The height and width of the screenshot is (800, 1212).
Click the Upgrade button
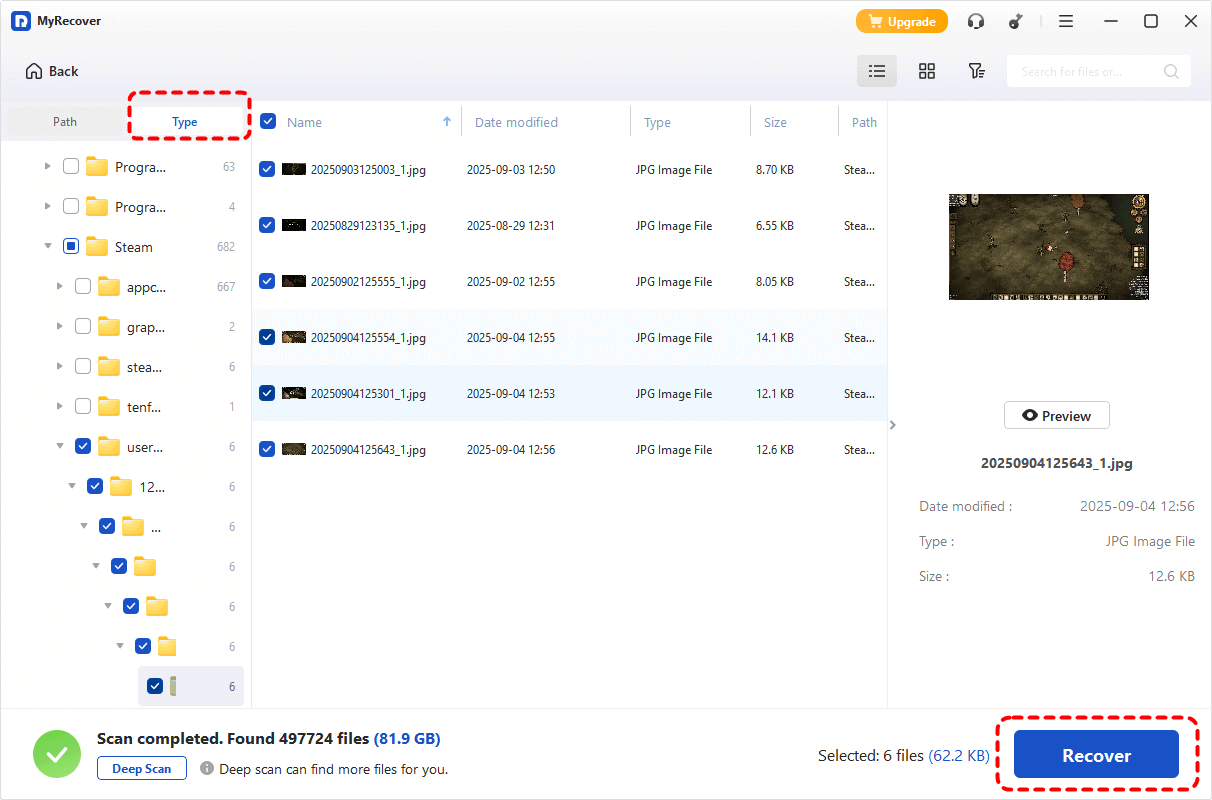[x=901, y=21]
